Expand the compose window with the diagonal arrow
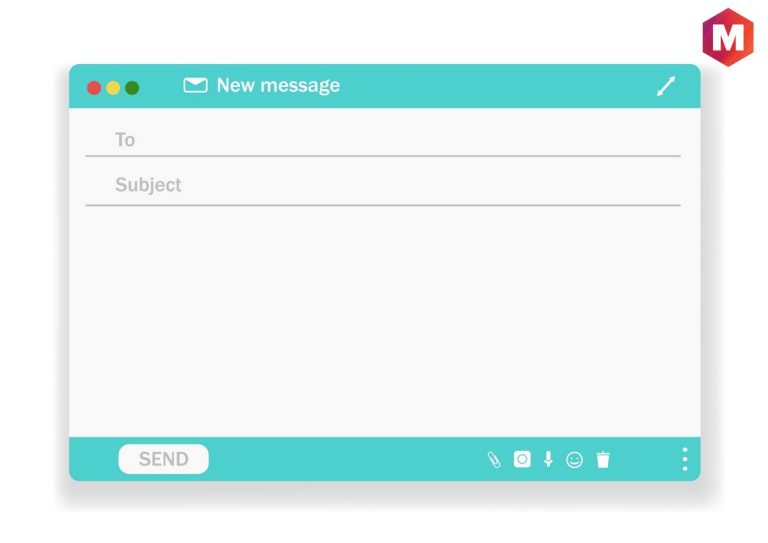This screenshot has height=543, width=768. click(666, 86)
